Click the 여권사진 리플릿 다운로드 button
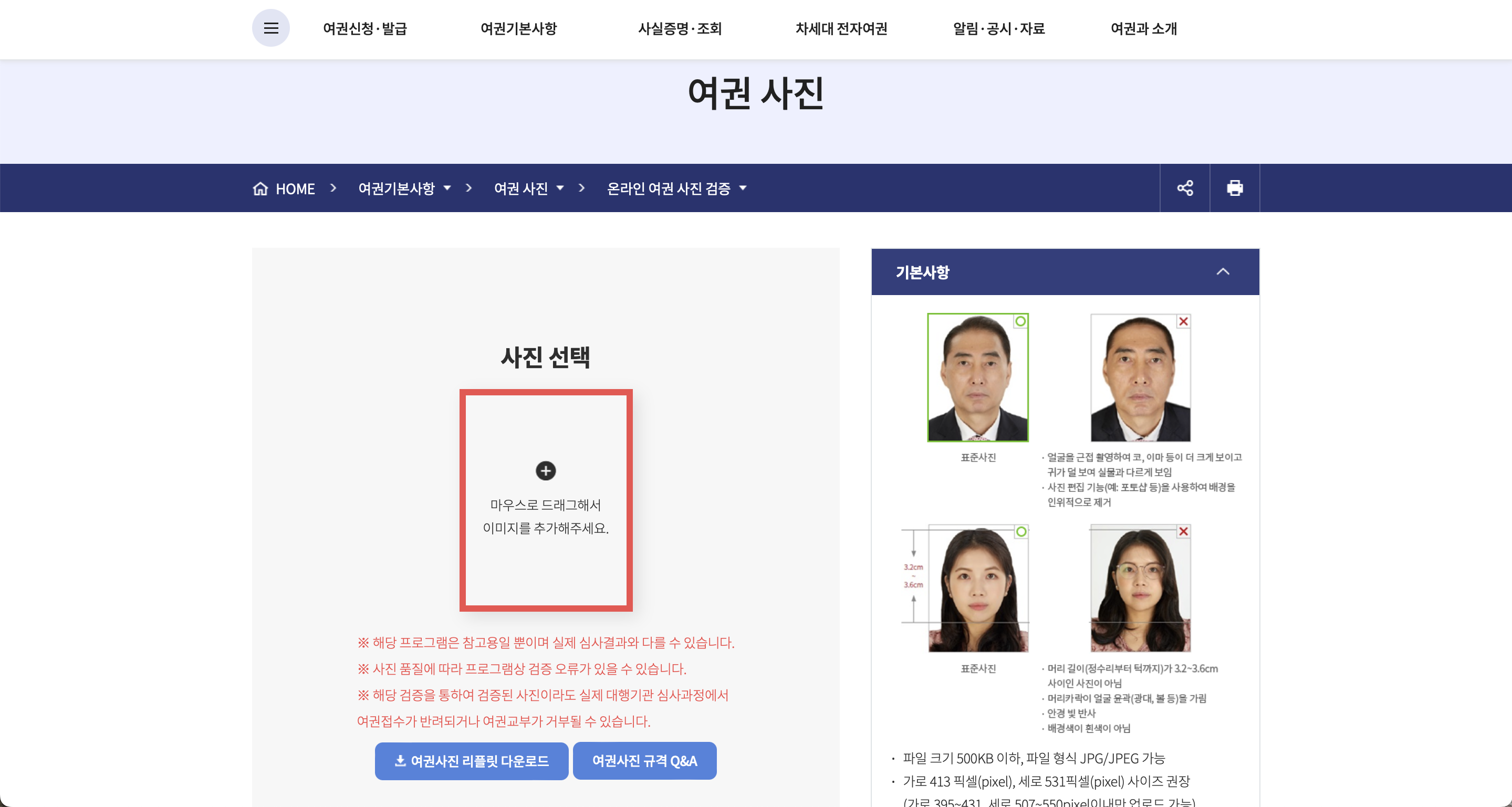The width and height of the screenshot is (1512, 807). pyautogui.click(x=471, y=761)
